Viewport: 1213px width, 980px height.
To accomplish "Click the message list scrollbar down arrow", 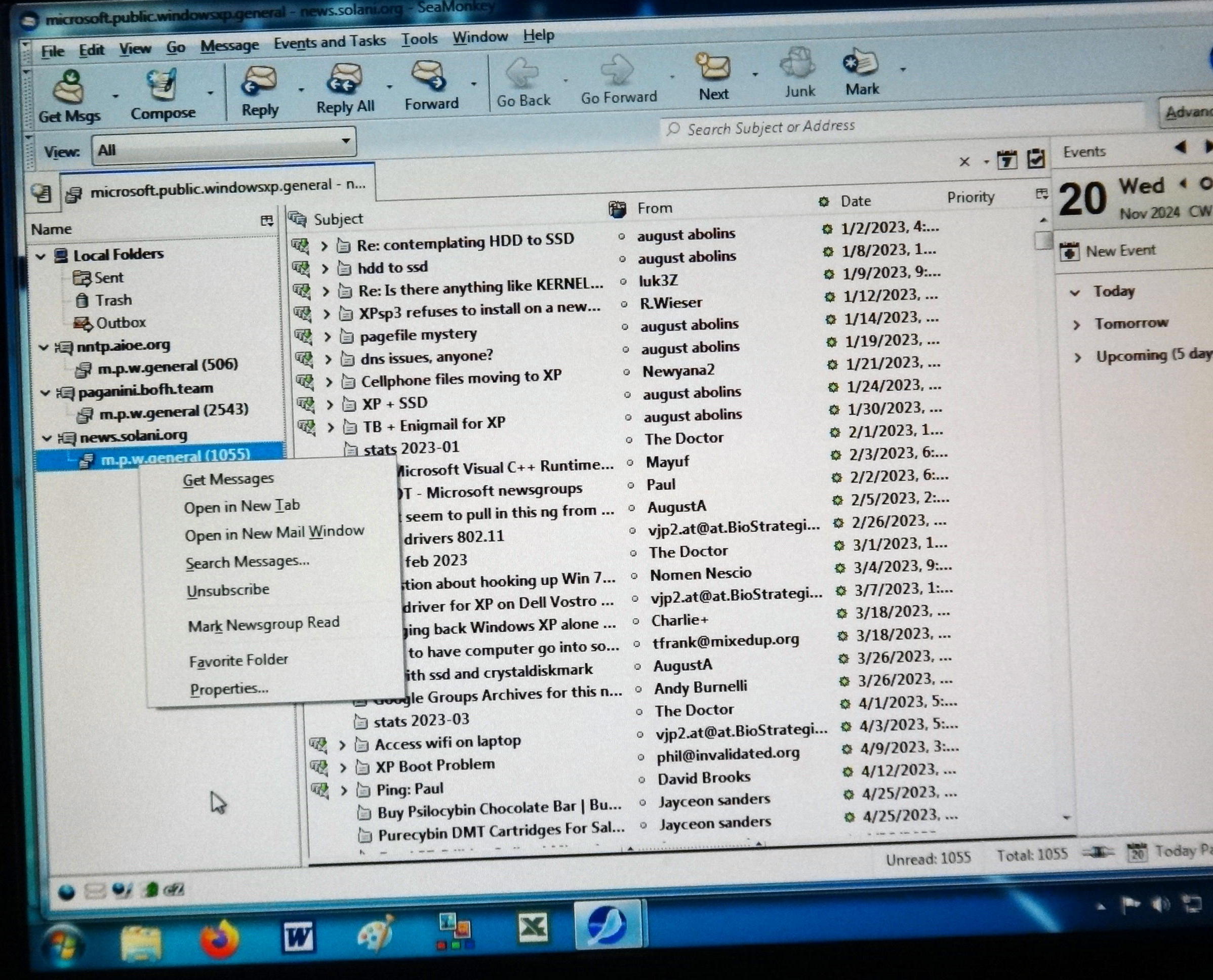I will coord(1066,817).
